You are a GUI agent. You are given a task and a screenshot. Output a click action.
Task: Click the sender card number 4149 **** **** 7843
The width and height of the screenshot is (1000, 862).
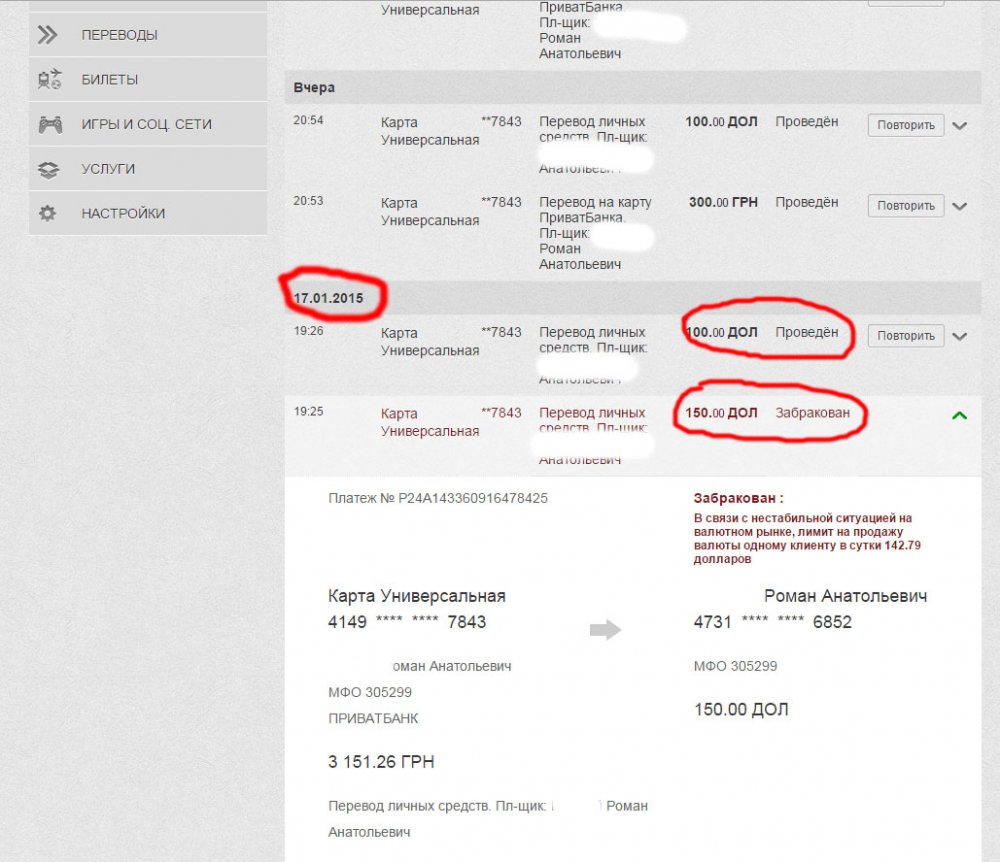point(407,622)
